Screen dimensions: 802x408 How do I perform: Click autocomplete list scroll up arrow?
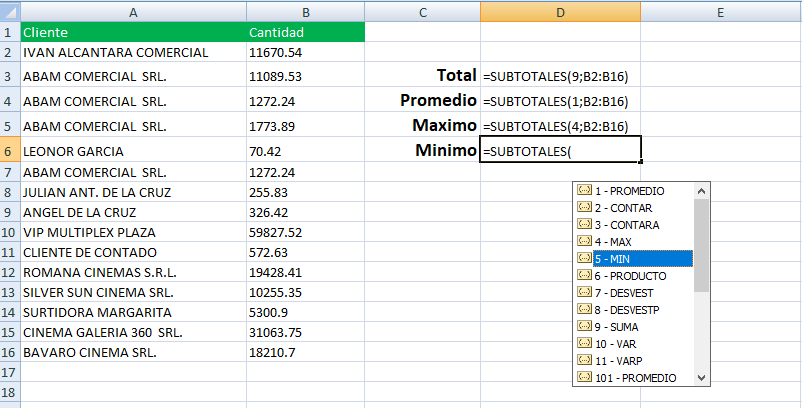[x=701, y=191]
